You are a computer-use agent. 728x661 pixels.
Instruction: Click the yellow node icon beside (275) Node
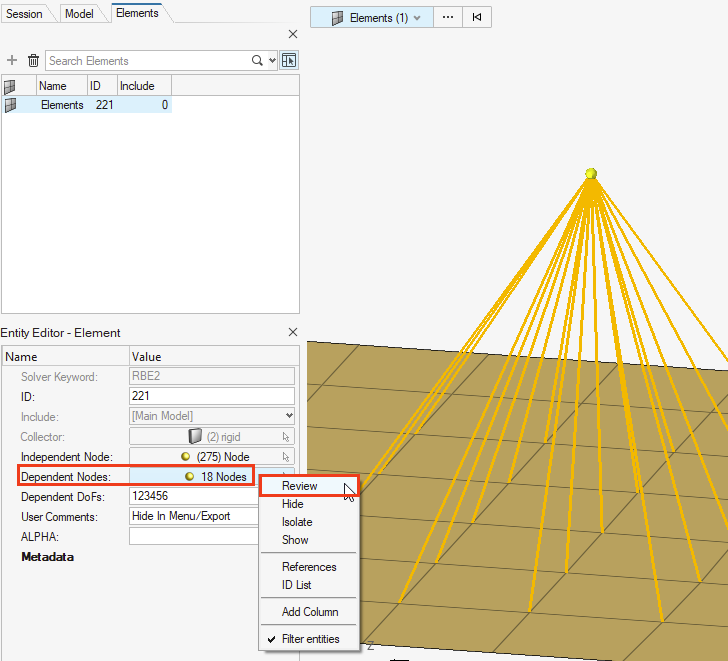(x=186, y=456)
